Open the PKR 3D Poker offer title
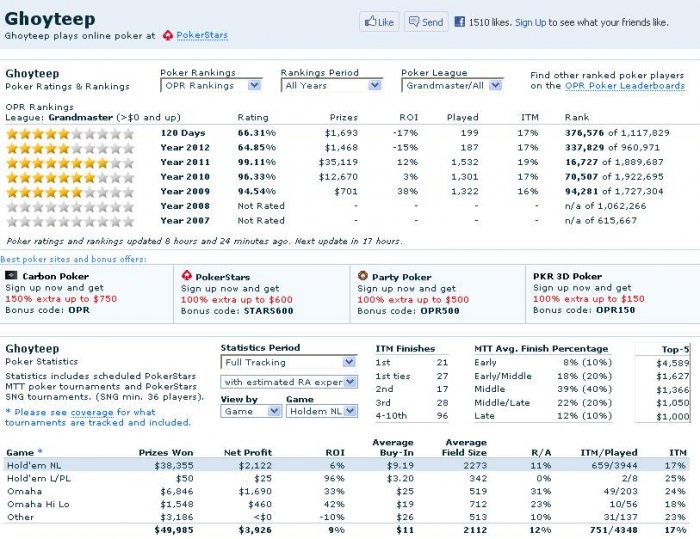Viewport: 700px width, 539px height. pyautogui.click(x=567, y=276)
